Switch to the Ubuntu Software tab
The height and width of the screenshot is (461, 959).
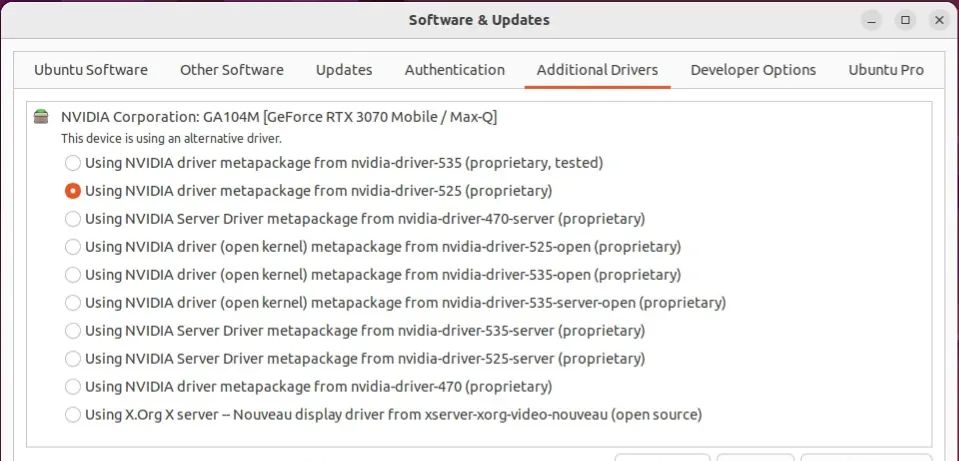click(x=91, y=70)
